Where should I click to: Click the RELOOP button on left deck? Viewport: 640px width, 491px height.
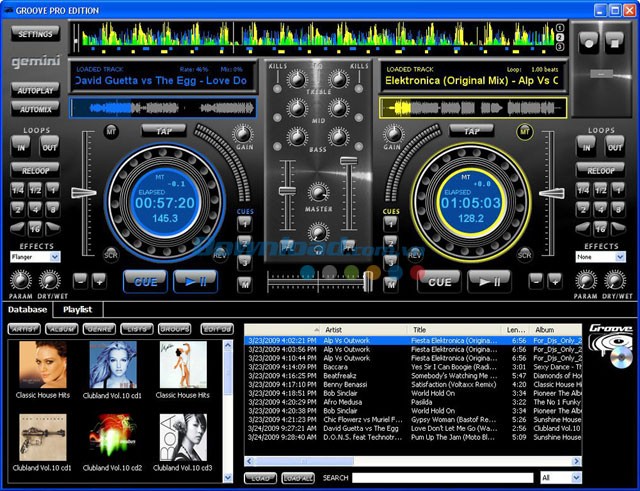point(36,170)
